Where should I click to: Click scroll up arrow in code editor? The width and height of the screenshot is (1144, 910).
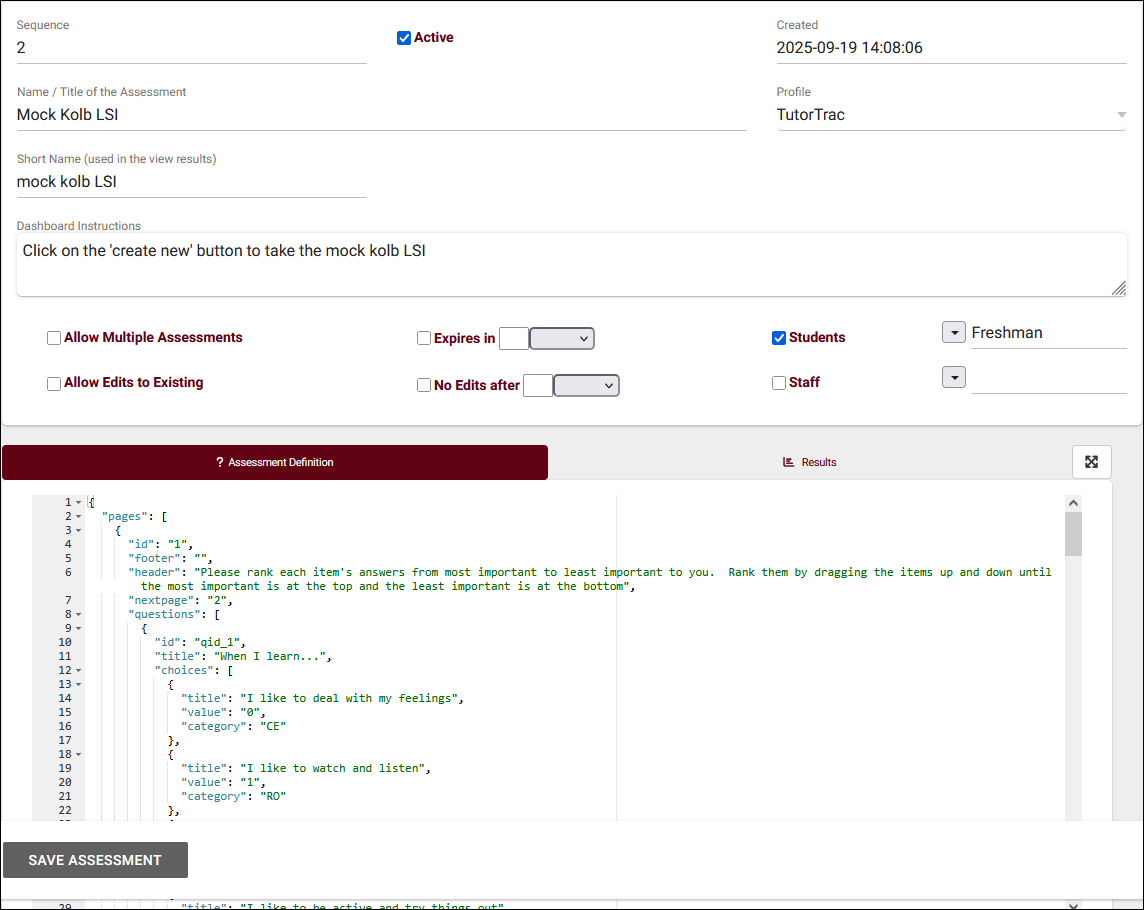click(x=1073, y=504)
